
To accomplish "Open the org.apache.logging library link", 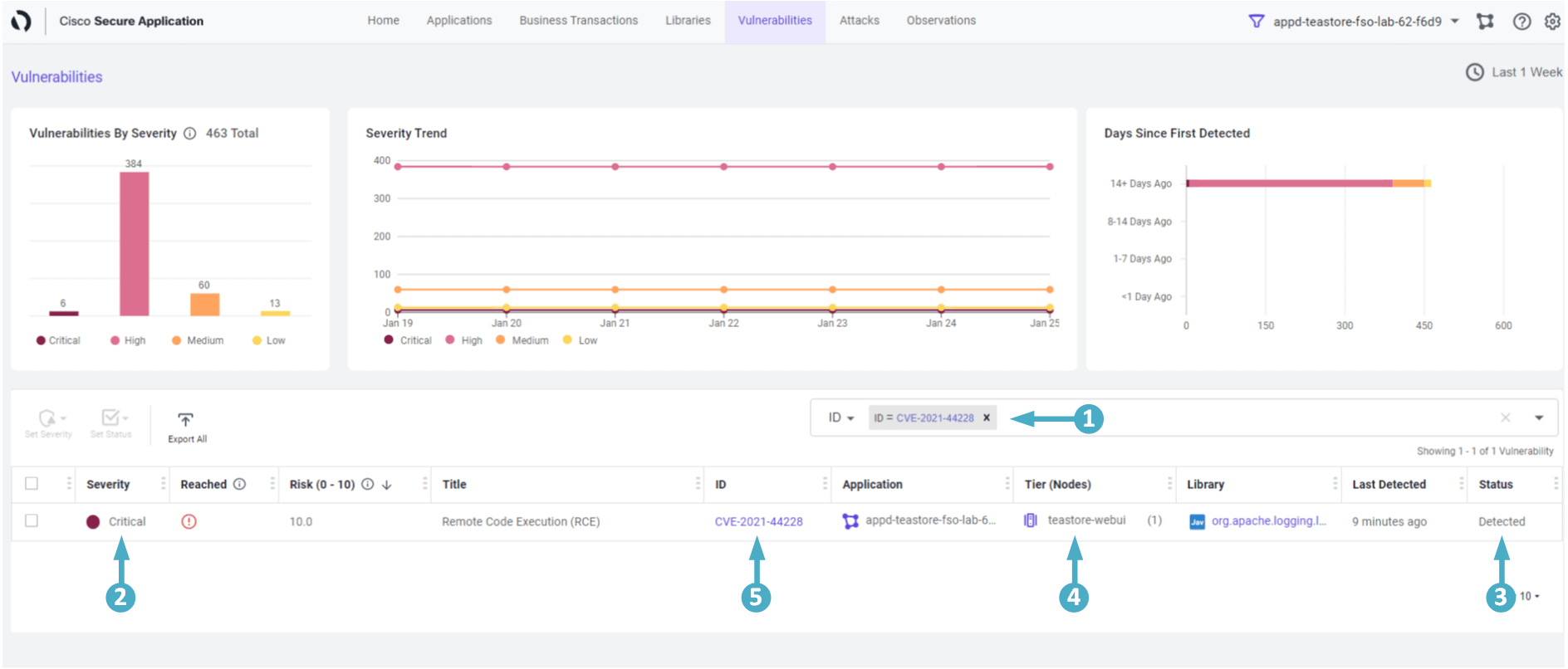I will point(1268,521).
